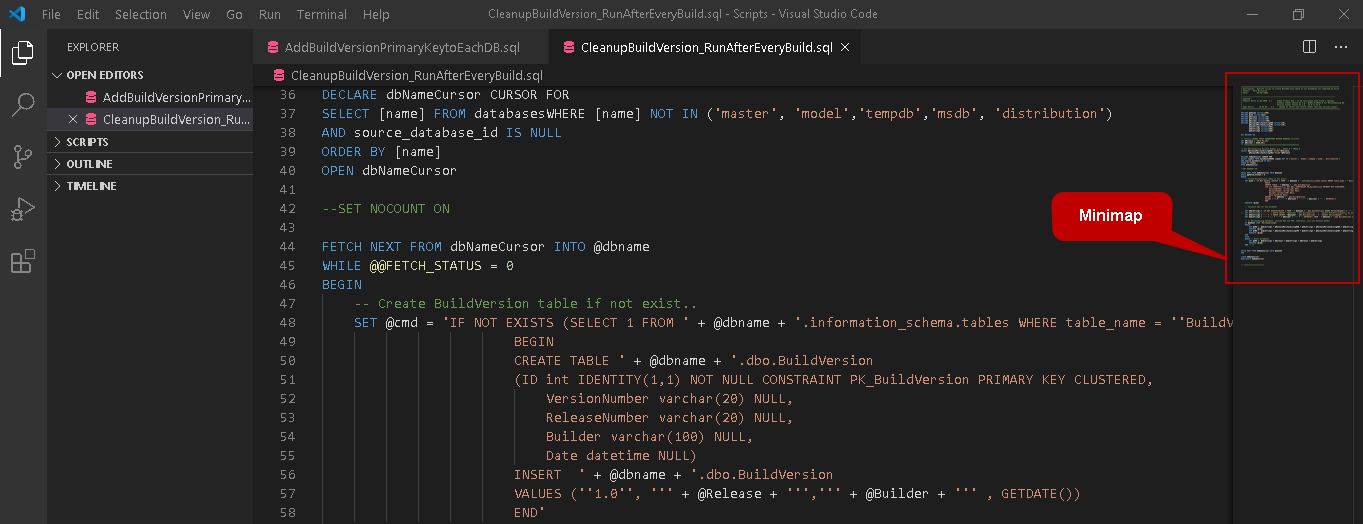Click breadcrumb database icon above the code
The width and height of the screenshot is (1363, 524).
(x=279, y=75)
